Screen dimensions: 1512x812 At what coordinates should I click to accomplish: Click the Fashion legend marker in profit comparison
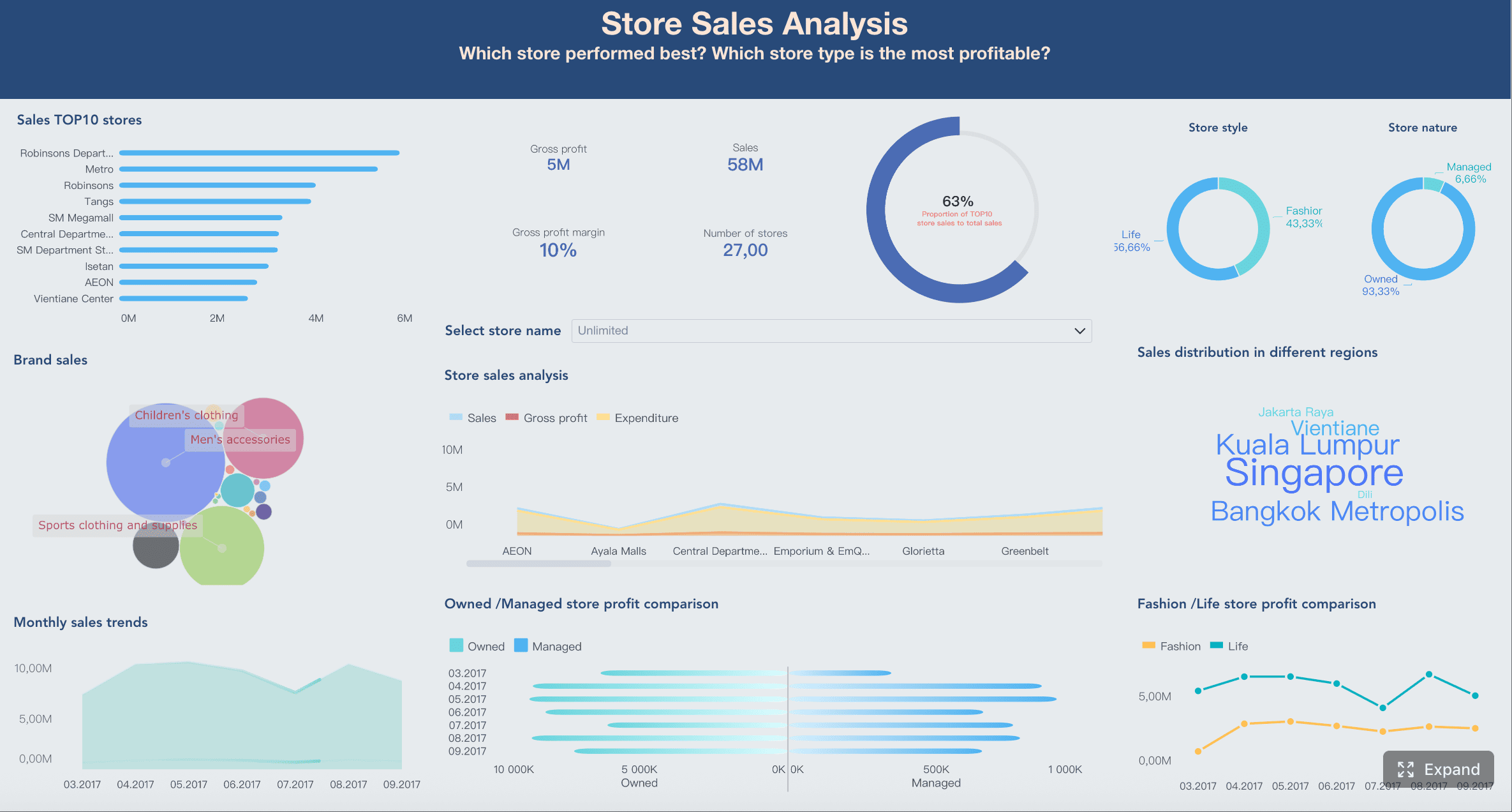[x=1149, y=645]
